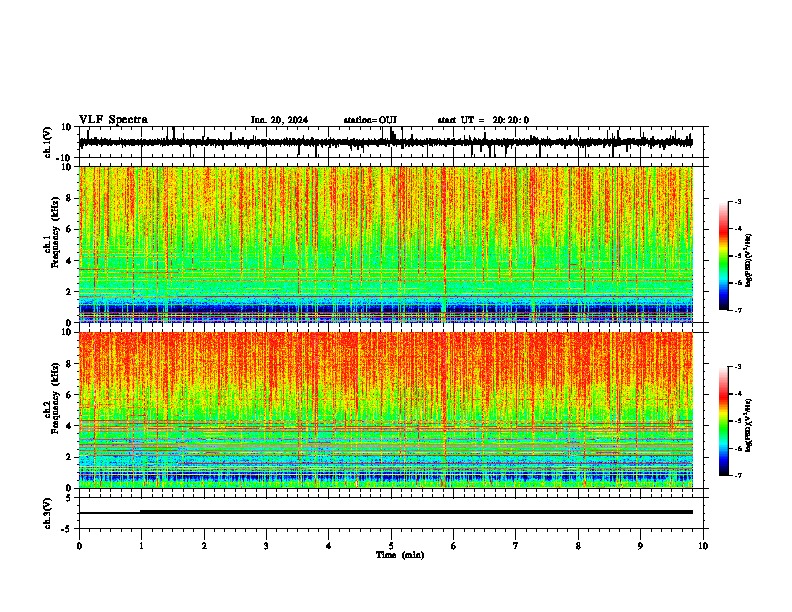The image size is (792, 612).
Task: Click the 'VLF Spectra' plot title
Action: point(113,120)
